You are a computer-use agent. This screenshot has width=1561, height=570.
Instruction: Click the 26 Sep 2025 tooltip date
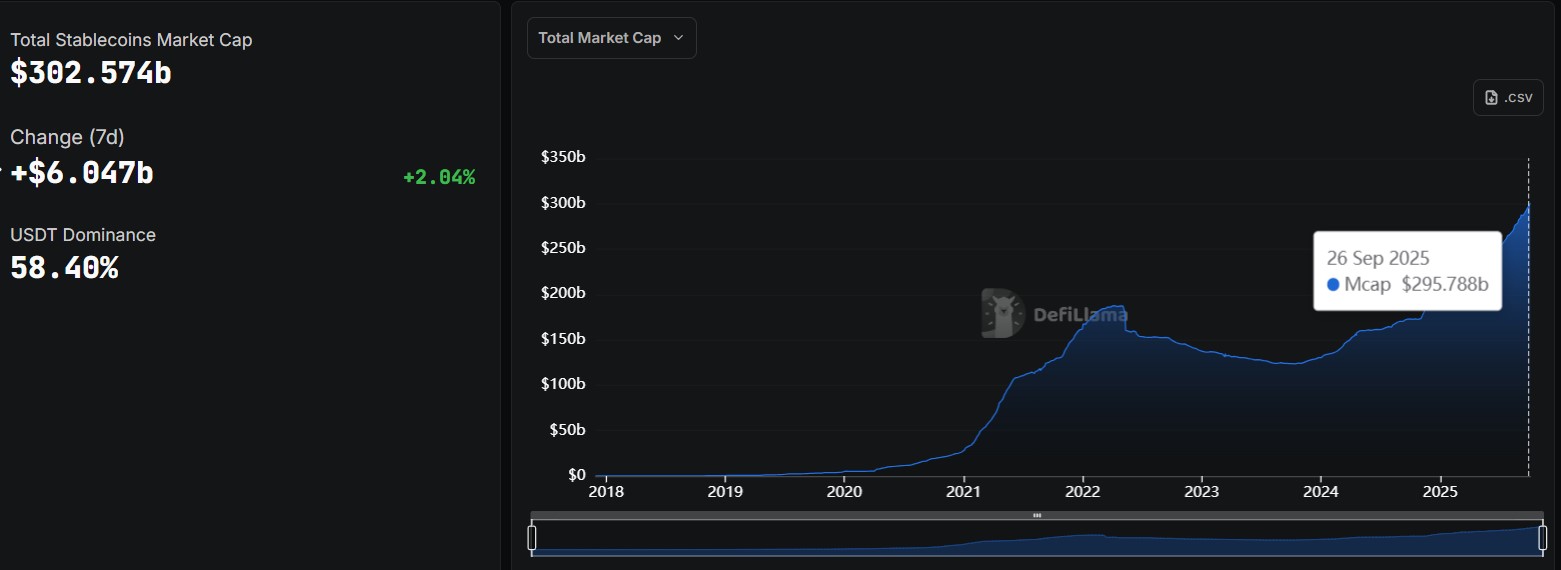pos(1378,258)
